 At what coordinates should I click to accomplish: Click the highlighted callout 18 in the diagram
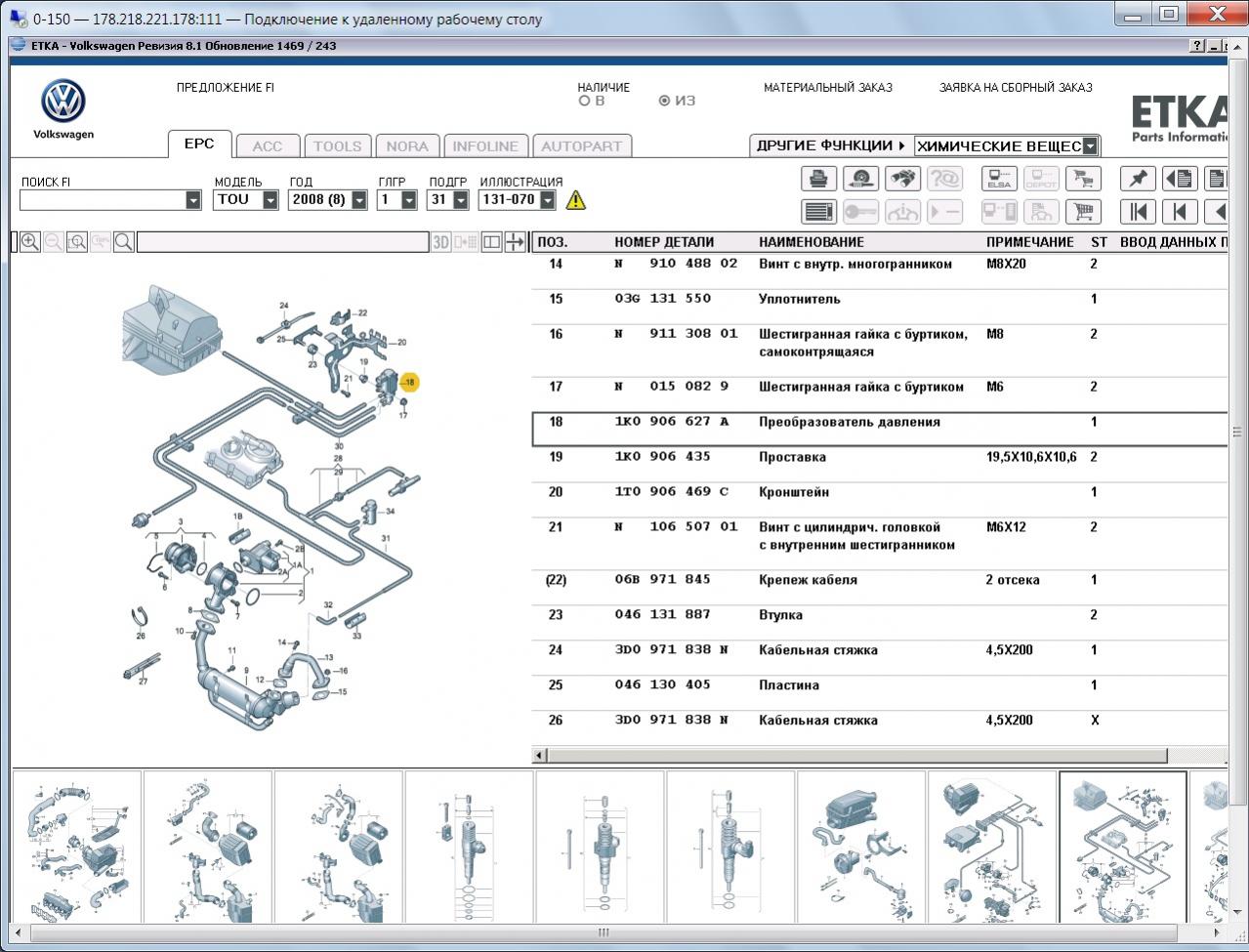click(409, 382)
